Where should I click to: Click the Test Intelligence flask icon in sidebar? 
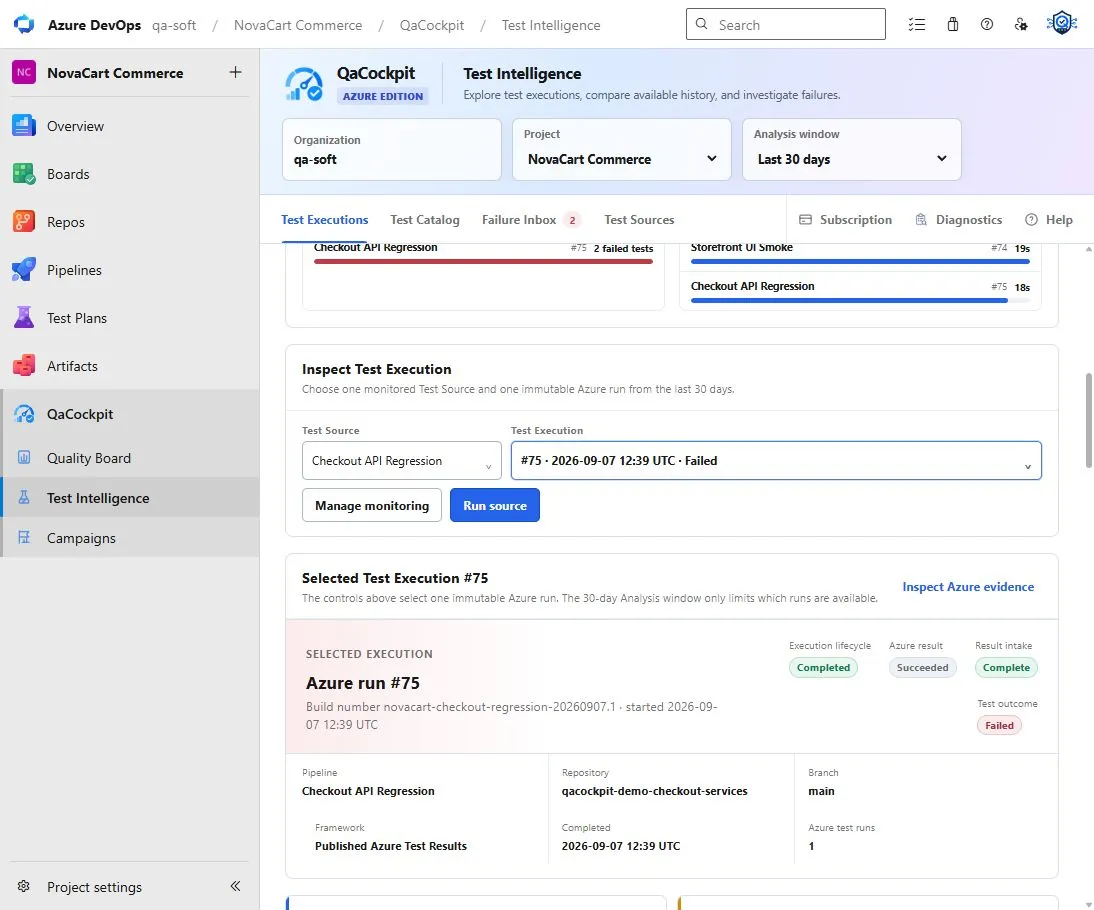click(24, 498)
